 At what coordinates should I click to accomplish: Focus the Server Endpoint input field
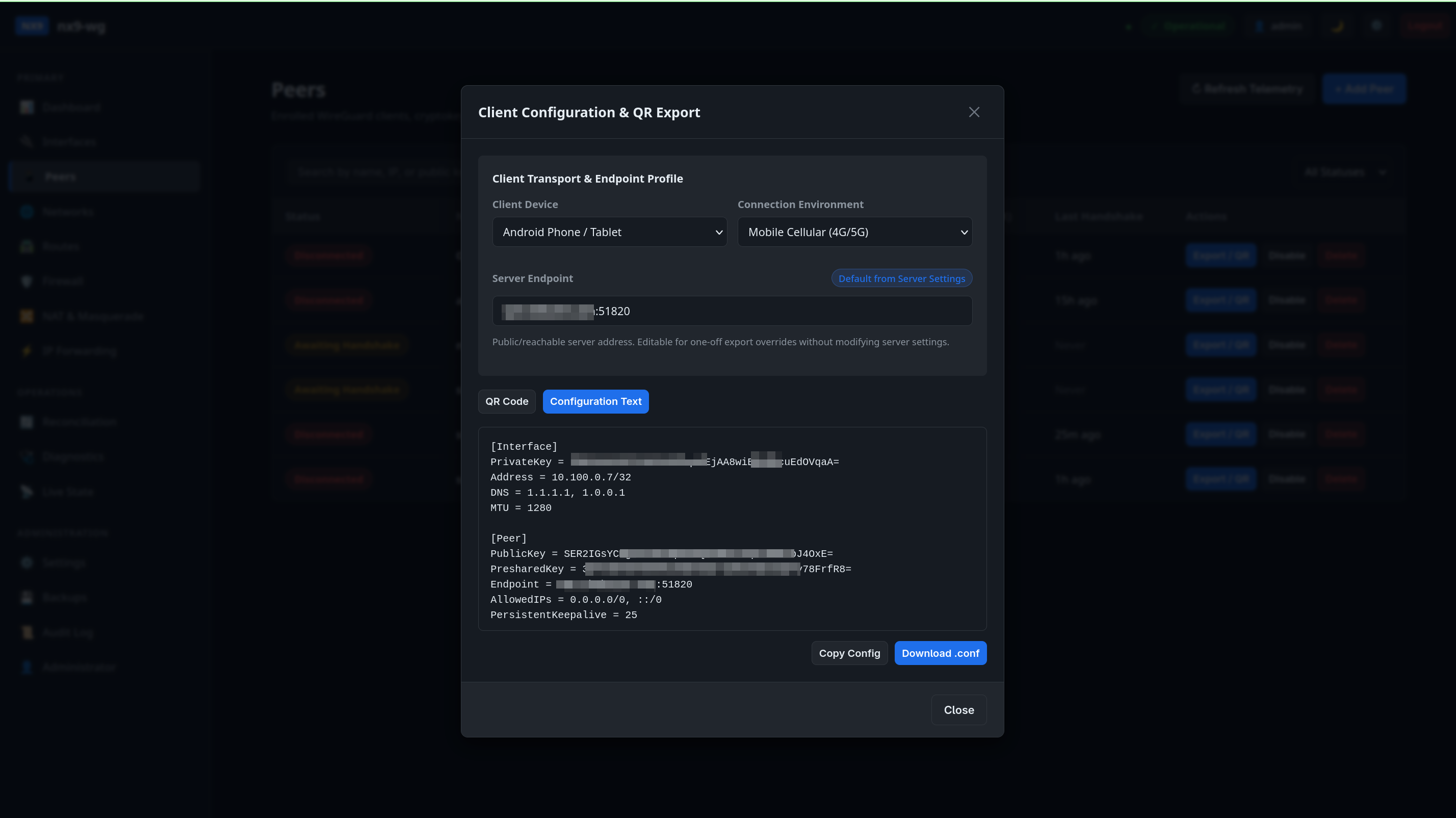[732, 311]
